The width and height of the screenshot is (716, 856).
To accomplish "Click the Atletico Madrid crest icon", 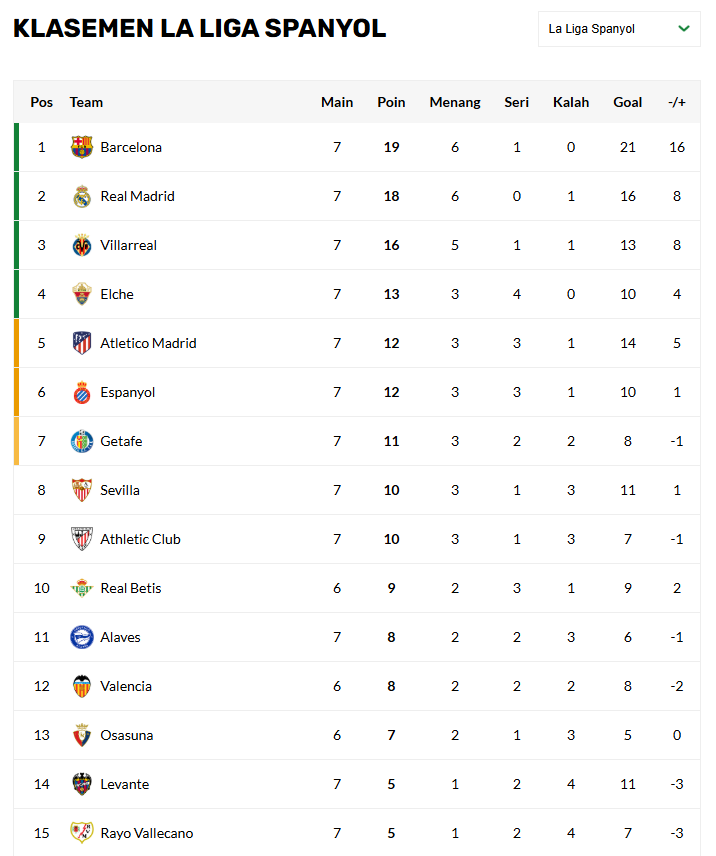I will point(82,343).
